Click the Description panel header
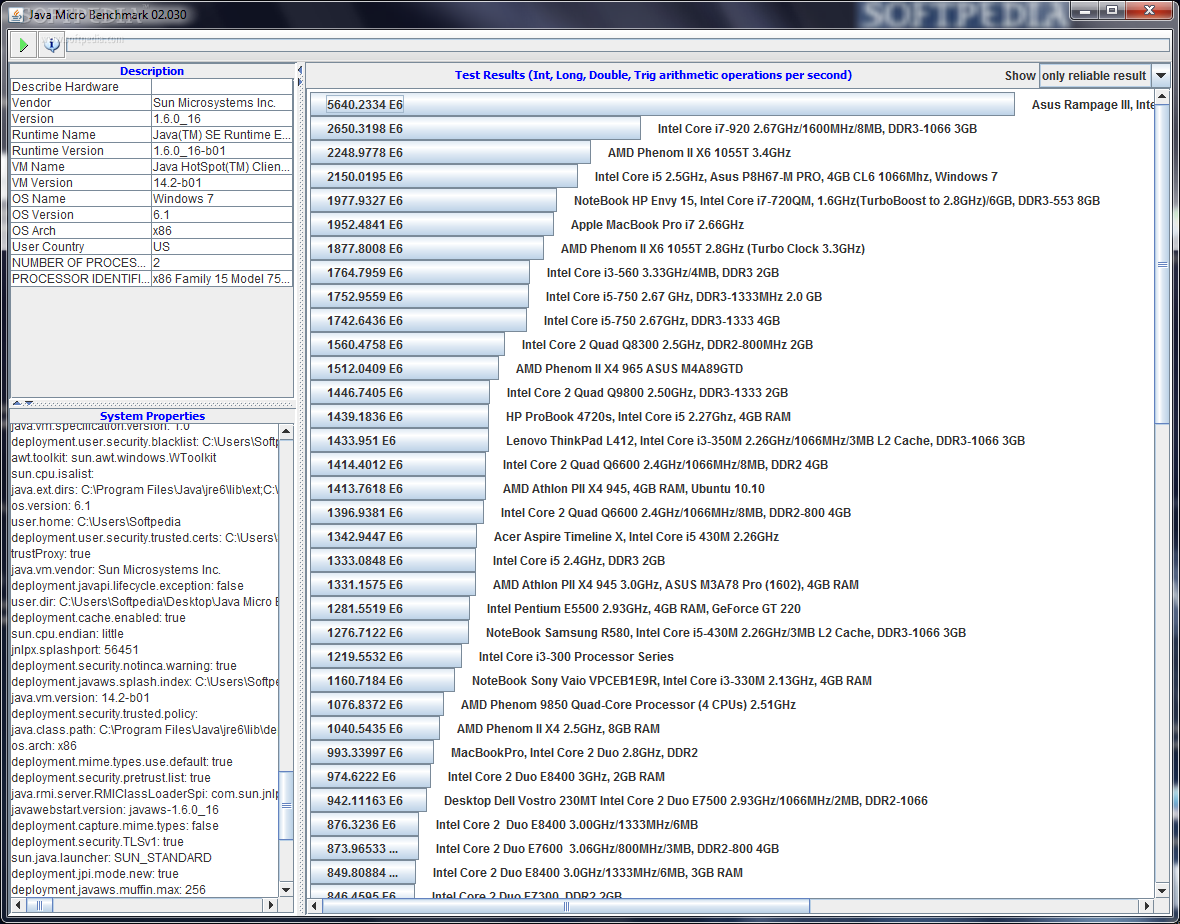 click(151, 71)
